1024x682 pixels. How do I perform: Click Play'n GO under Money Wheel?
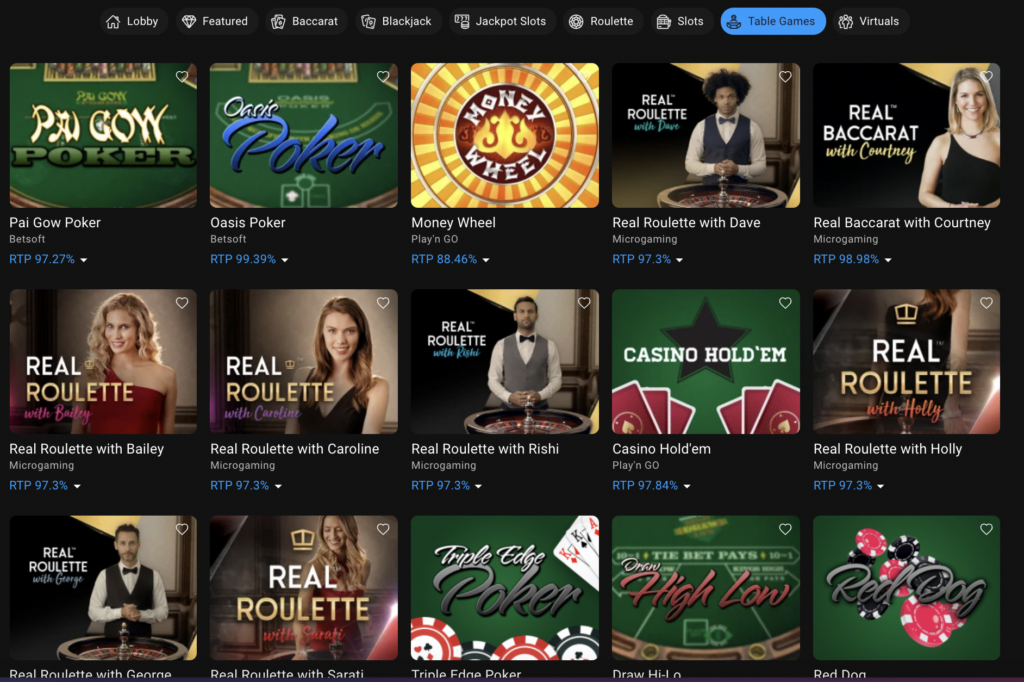click(x=435, y=239)
